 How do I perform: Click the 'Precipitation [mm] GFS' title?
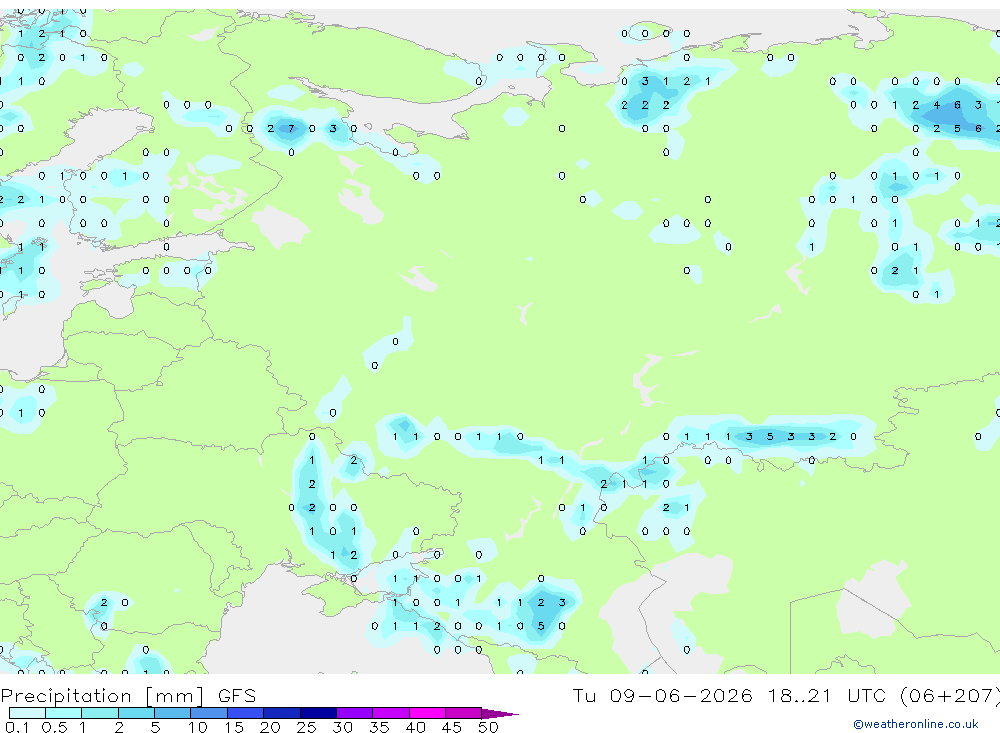(128, 696)
